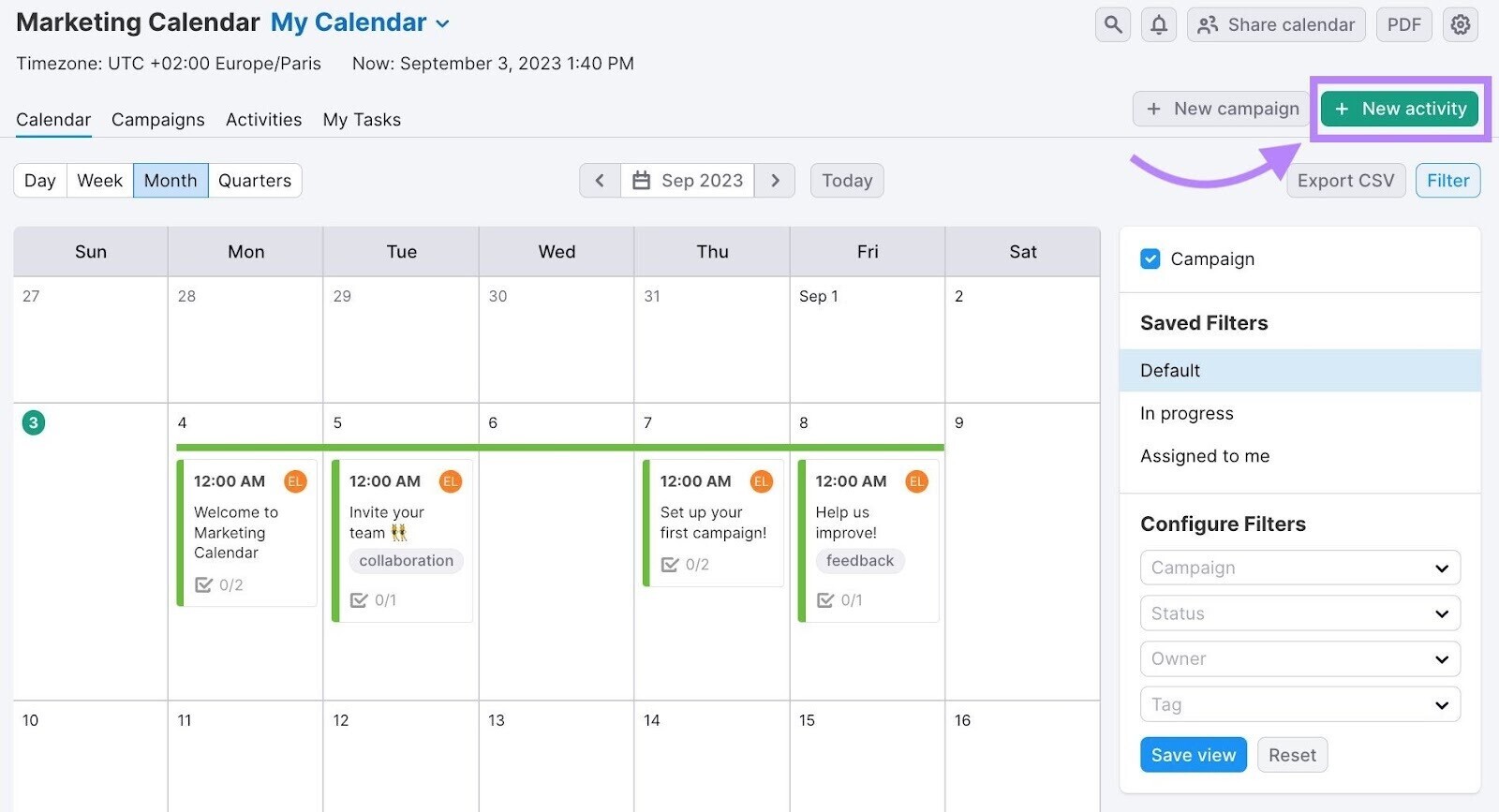The image size is (1499, 812).
Task: Go to previous month arrow
Action: tap(600, 181)
